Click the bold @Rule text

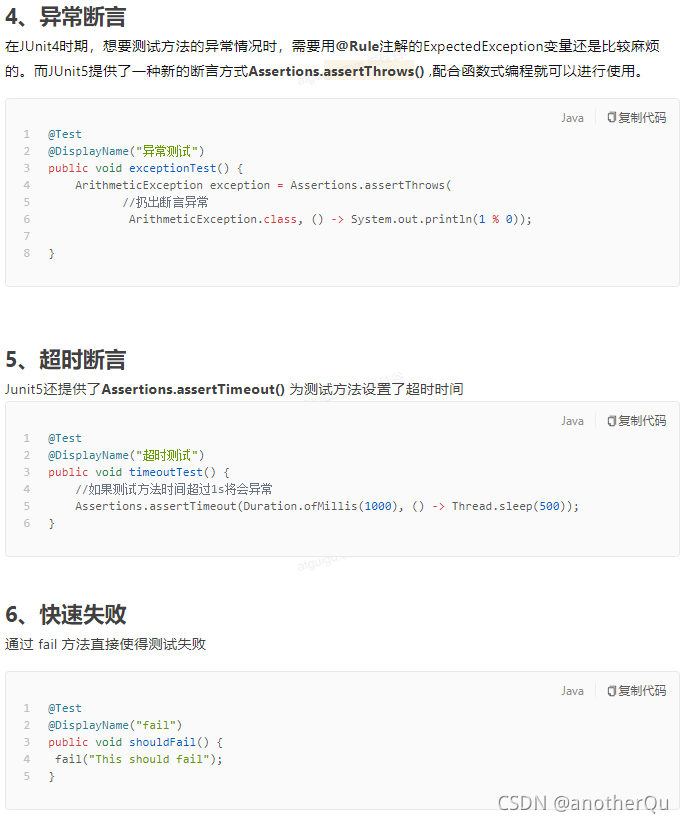357,46
